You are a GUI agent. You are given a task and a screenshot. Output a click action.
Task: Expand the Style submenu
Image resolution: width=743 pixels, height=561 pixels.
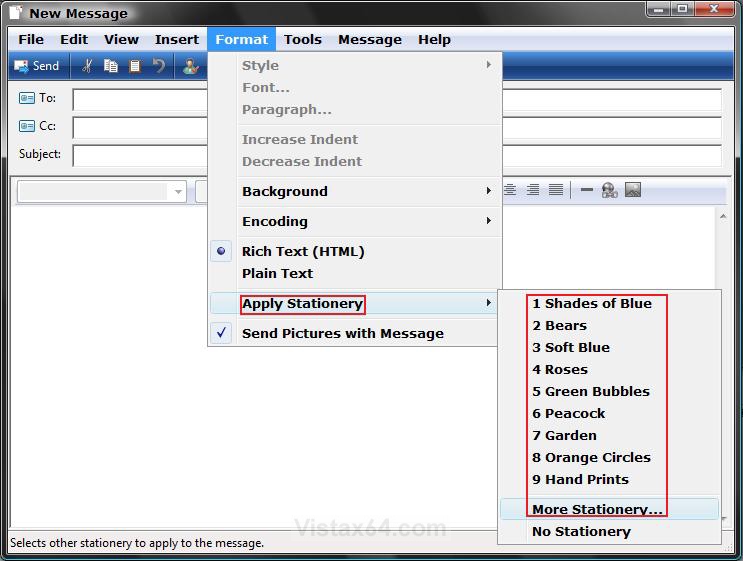coord(355,65)
